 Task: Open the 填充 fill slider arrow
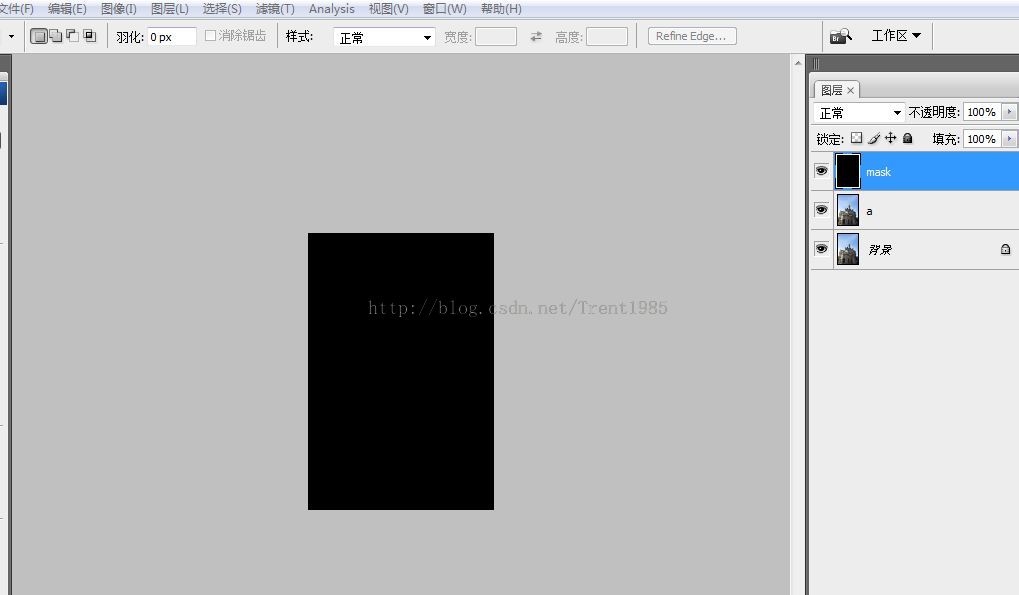tap(1009, 139)
